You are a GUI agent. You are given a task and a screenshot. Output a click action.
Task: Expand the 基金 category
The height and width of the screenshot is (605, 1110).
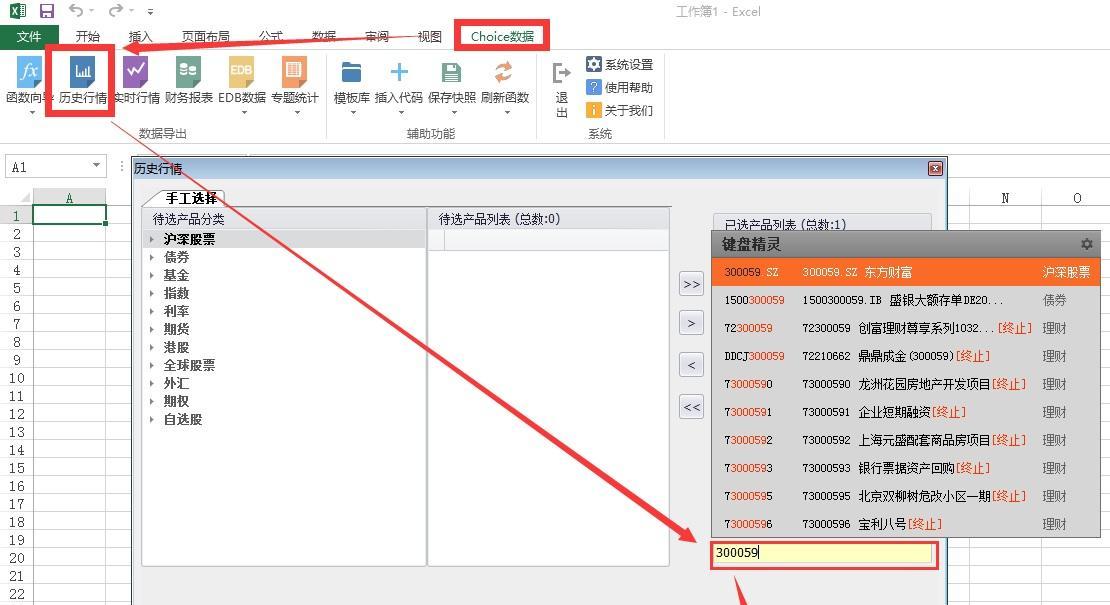pyautogui.click(x=151, y=276)
